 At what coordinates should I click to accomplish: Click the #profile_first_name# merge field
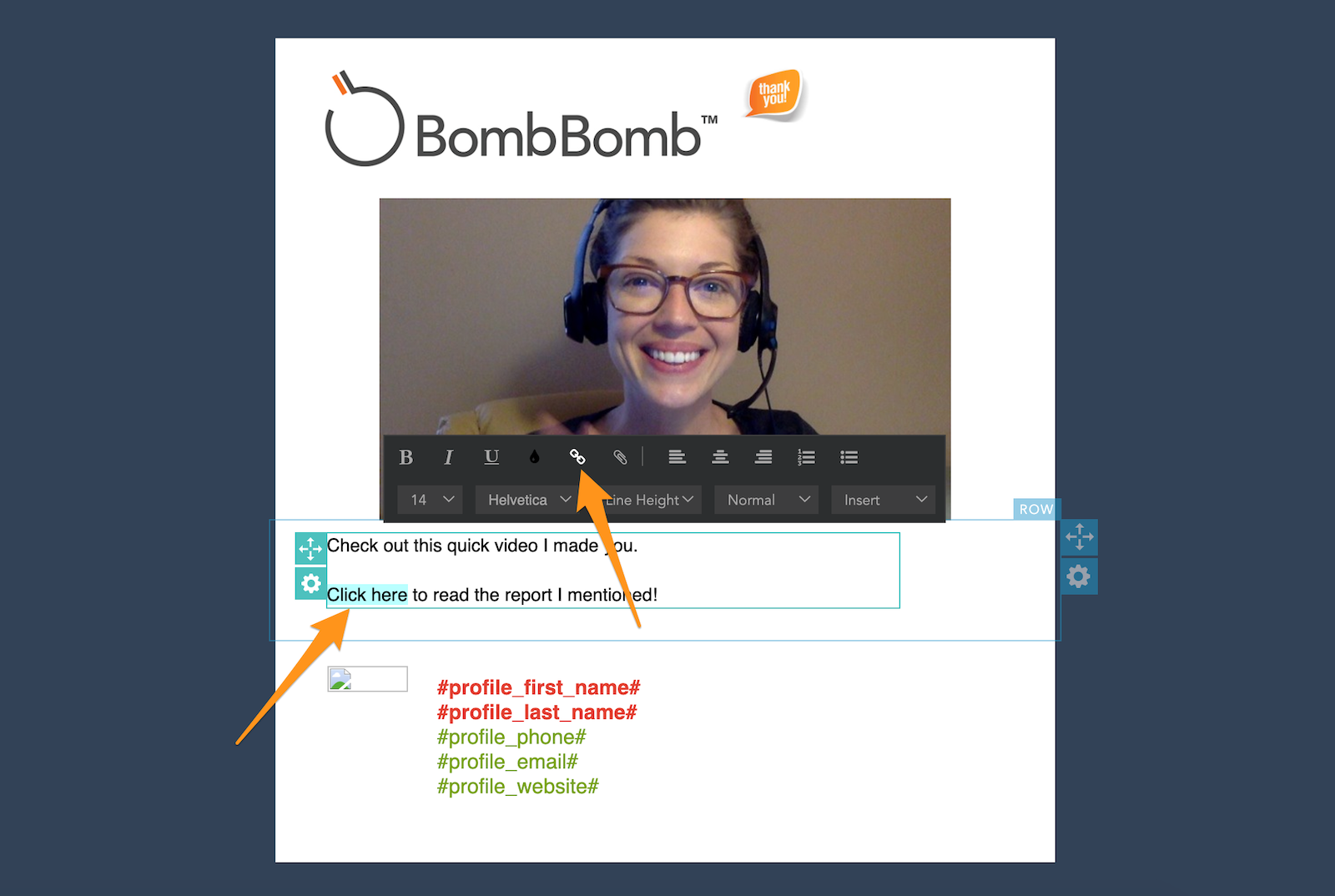[538, 687]
